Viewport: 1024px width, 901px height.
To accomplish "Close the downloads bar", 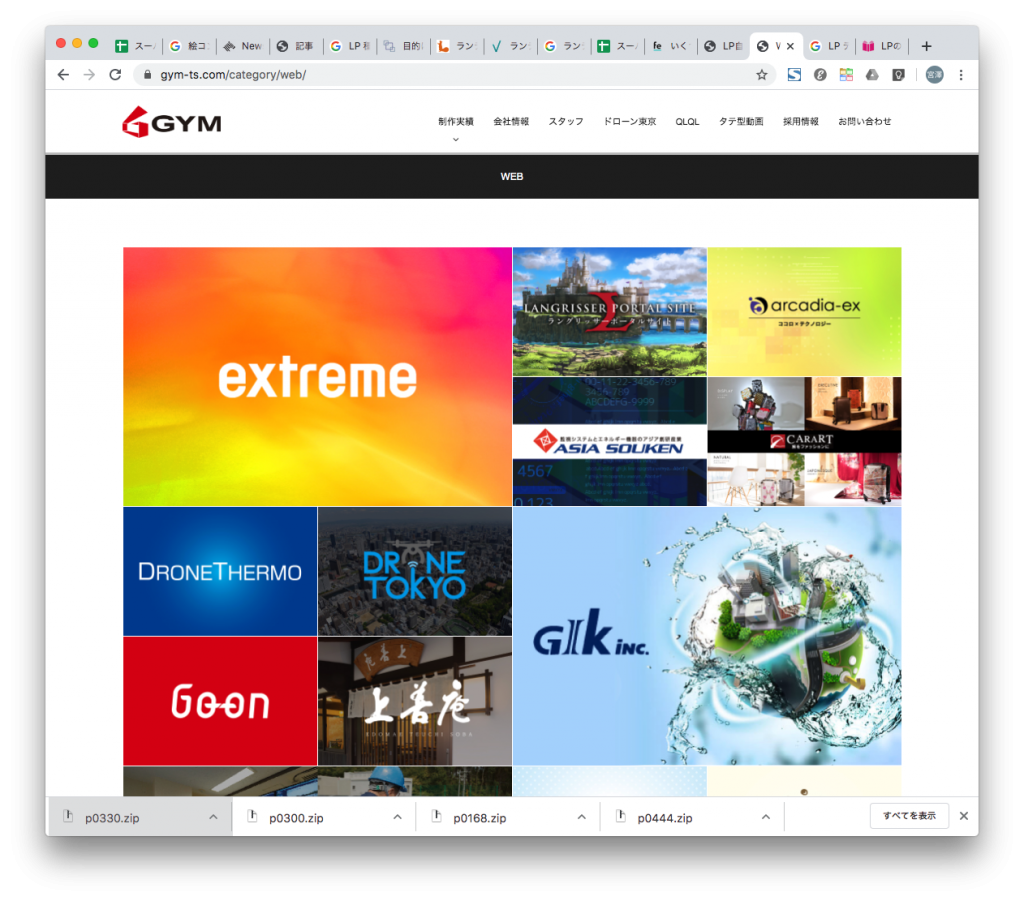I will click(x=963, y=816).
